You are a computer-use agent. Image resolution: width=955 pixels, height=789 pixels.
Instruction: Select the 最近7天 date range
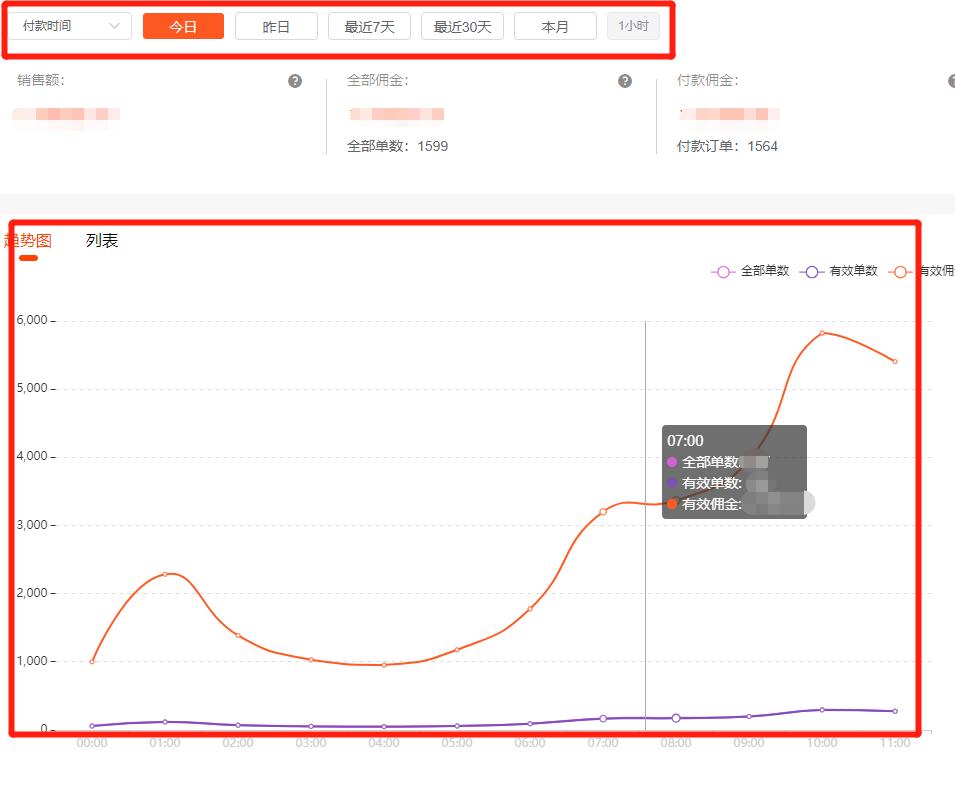pos(369,27)
